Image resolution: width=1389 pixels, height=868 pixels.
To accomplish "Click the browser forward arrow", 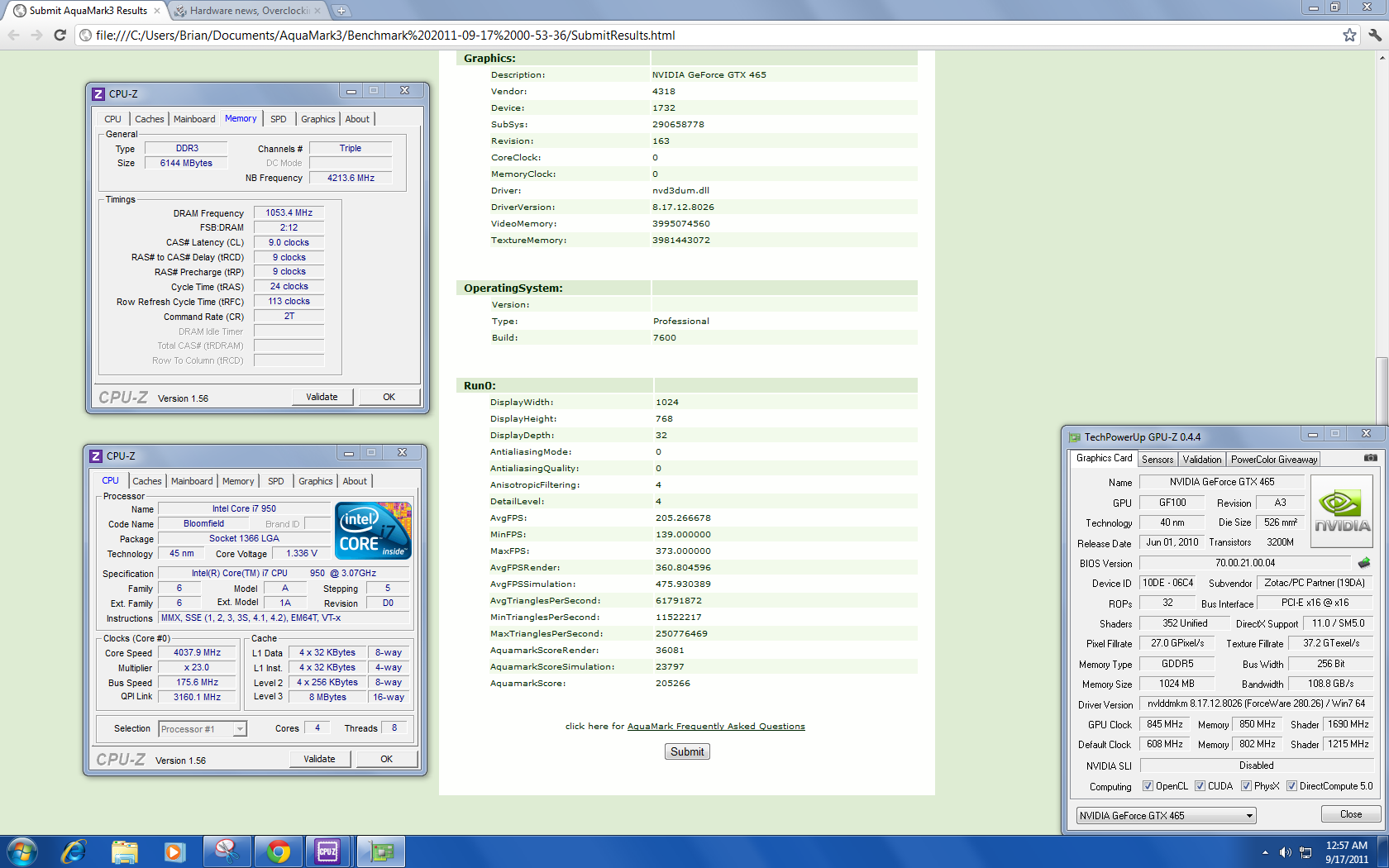I will click(x=36, y=35).
